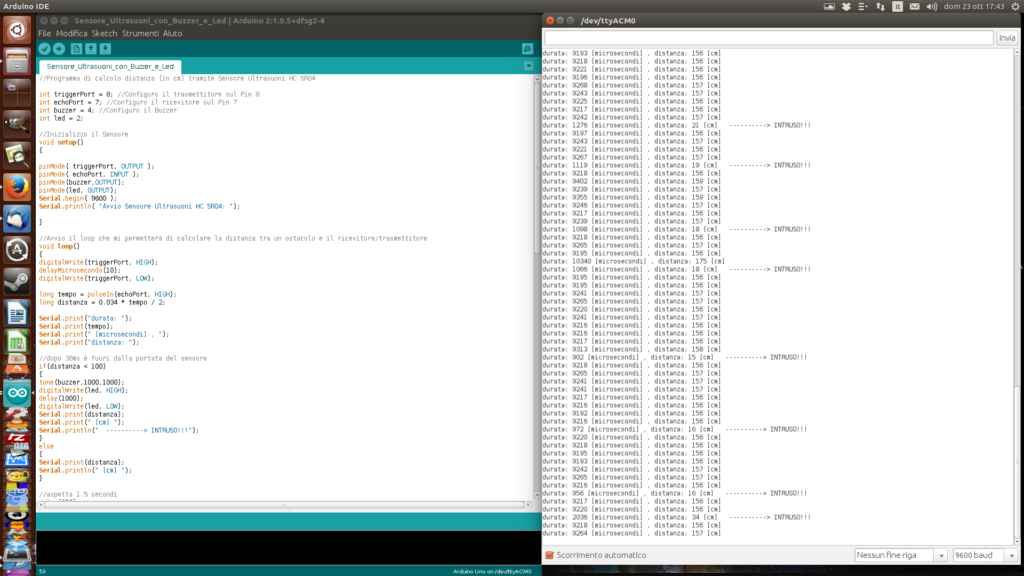1024x576 pixels.
Task: Click the serial monitor text input field
Action: pyautogui.click(x=769, y=38)
